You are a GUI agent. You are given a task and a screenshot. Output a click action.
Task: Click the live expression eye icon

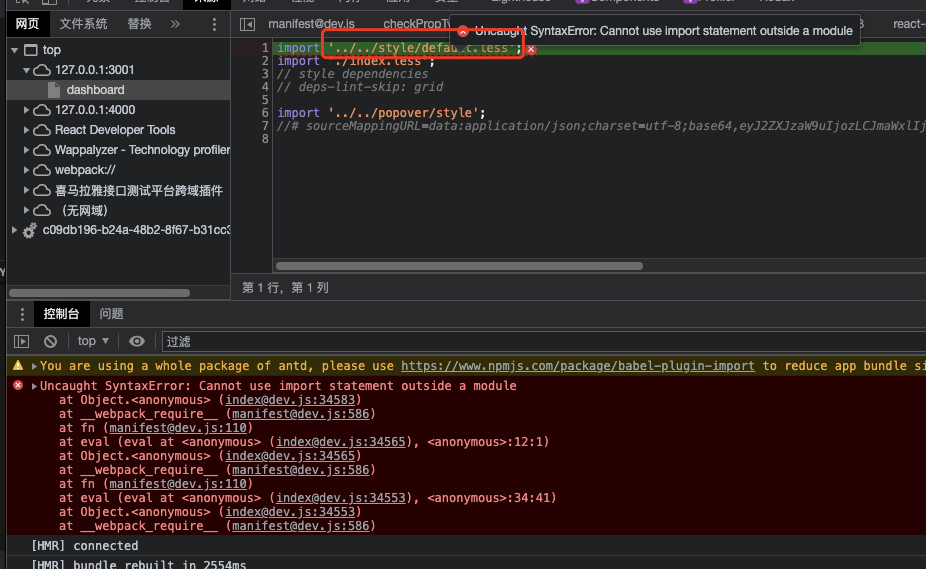click(137, 342)
